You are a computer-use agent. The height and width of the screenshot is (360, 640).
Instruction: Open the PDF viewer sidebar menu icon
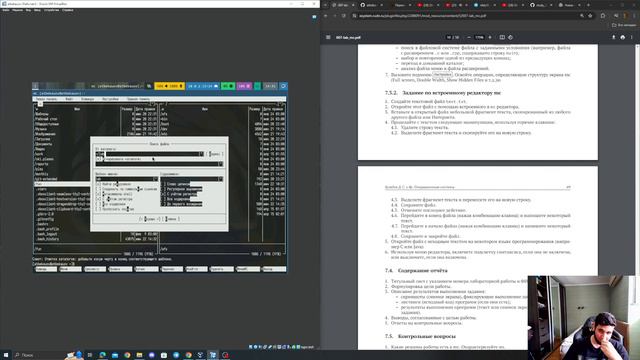click(328, 37)
